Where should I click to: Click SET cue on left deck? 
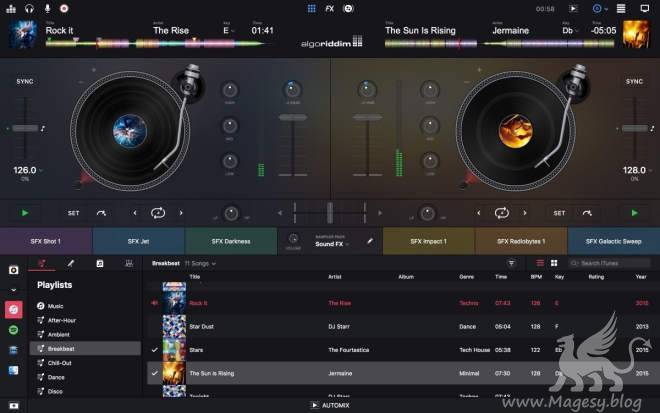pos(73,213)
